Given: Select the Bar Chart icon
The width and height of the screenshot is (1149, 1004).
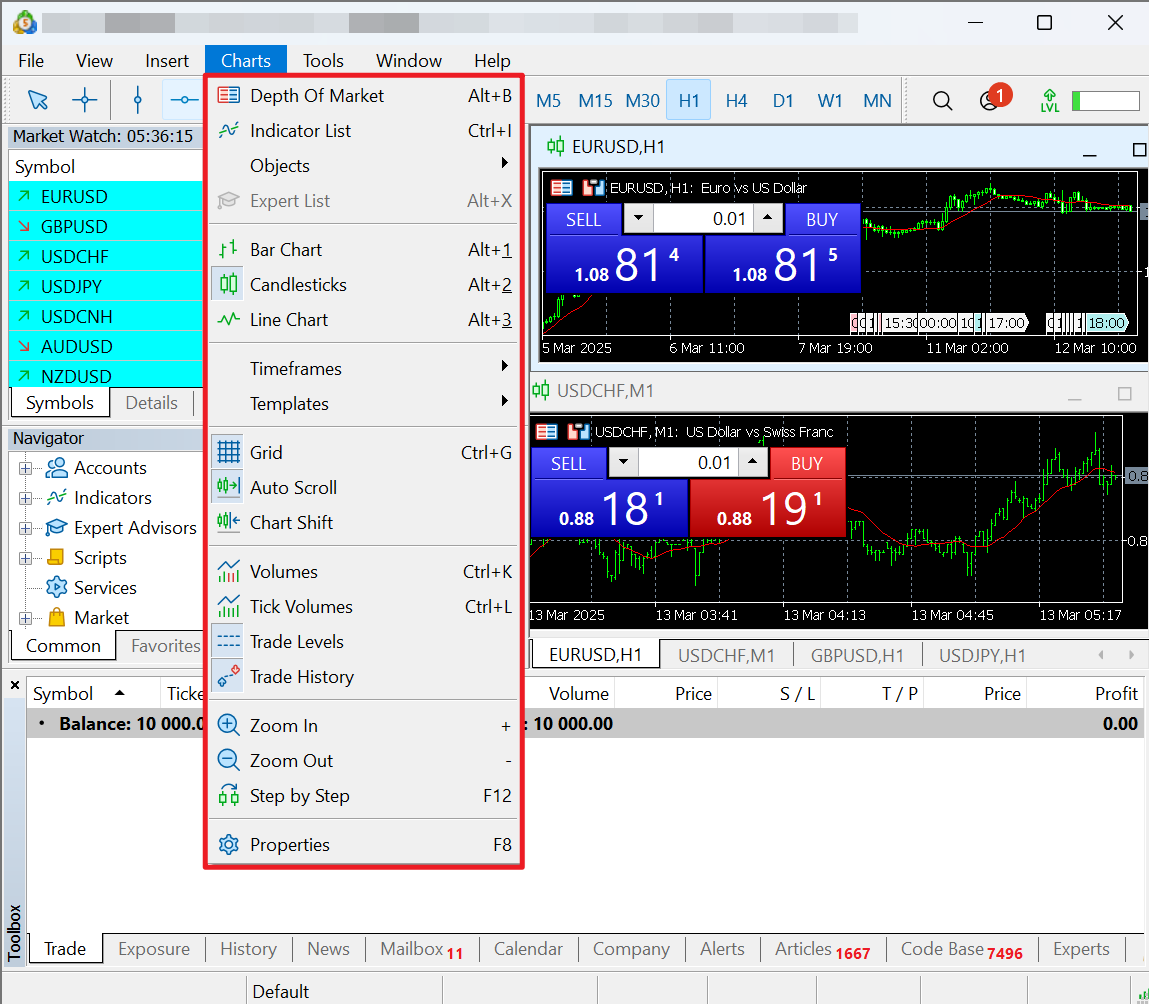Looking at the screenshot, I should coord(229,250).
